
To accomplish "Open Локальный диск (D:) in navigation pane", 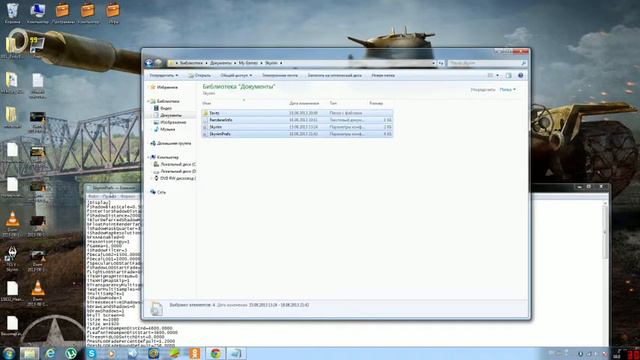I will point(178,171).
